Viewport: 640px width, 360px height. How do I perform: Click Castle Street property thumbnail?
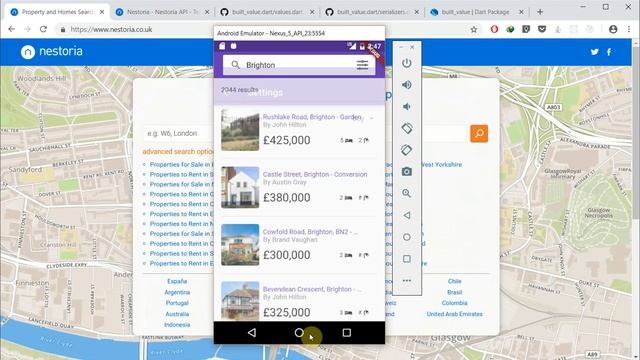tap(240, 187)
